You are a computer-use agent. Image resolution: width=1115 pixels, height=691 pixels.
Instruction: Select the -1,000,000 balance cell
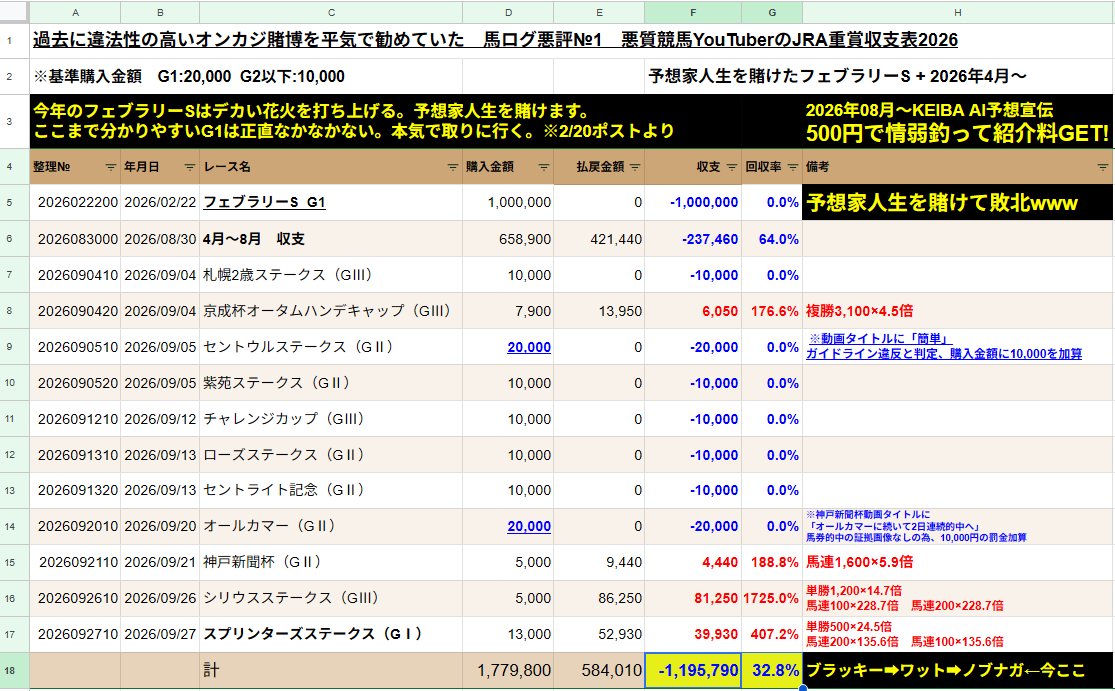coord(693,203)
